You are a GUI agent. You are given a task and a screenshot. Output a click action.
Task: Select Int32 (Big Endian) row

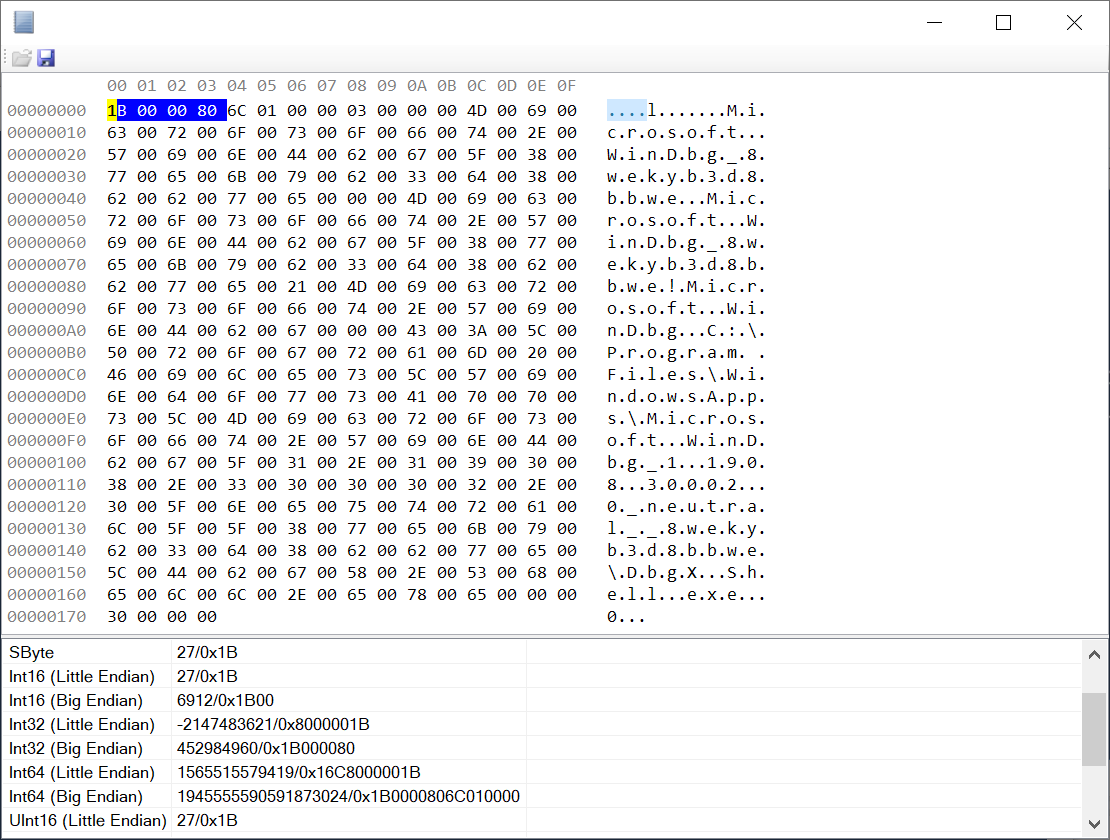tap(542, 749)
